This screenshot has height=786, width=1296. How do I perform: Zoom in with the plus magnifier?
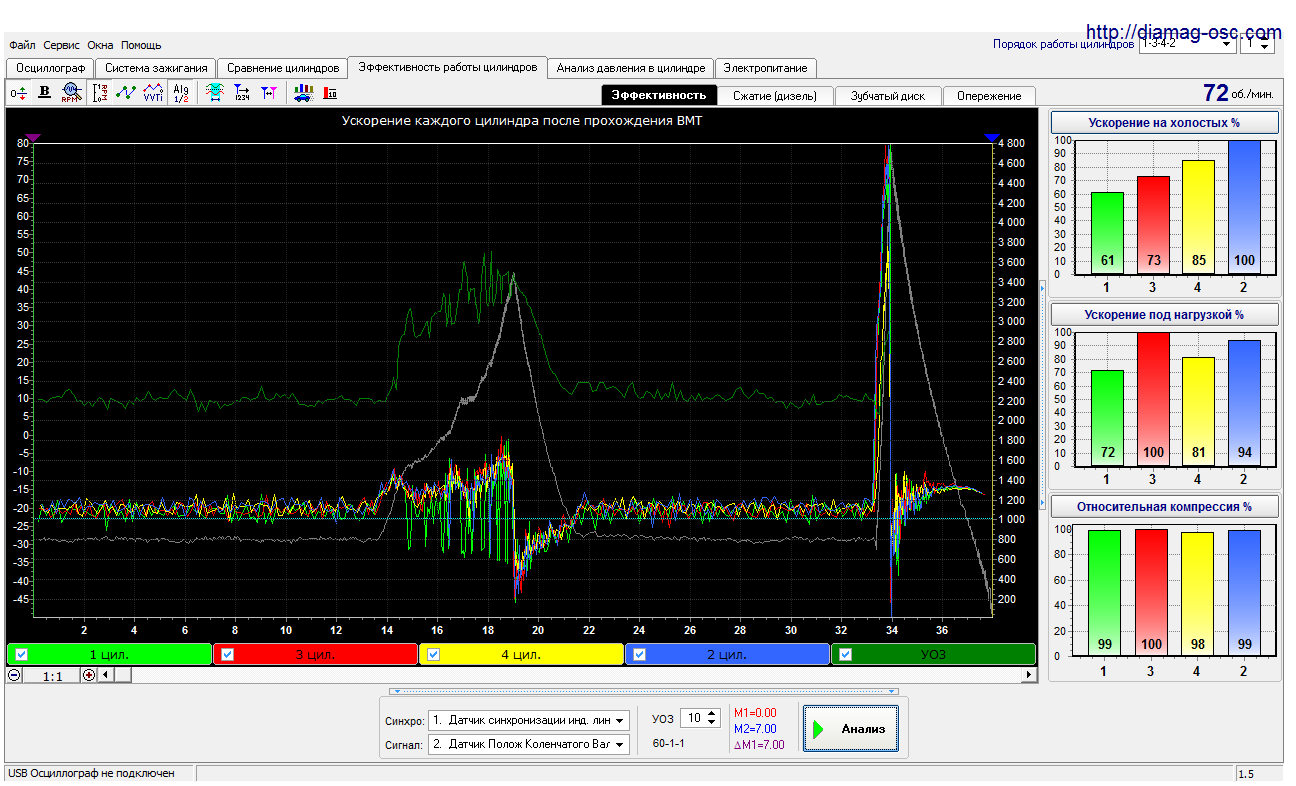[x=89, y=675]
